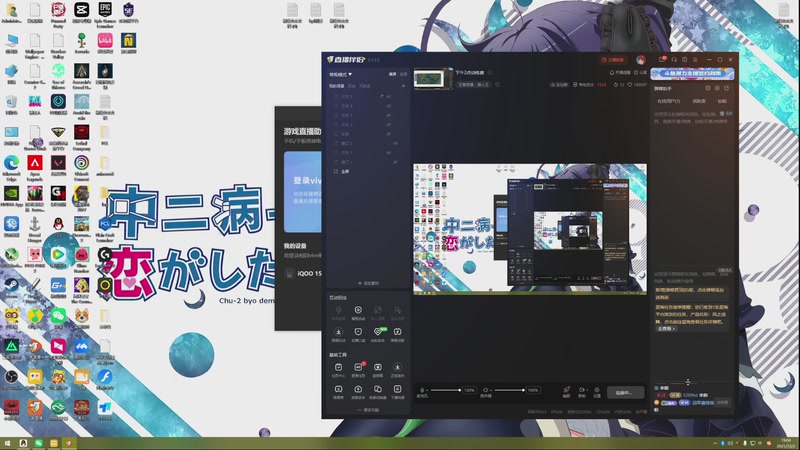Switch to 贡献 tab in chat panel
The image size is (800, 450).
coord(722,101)
